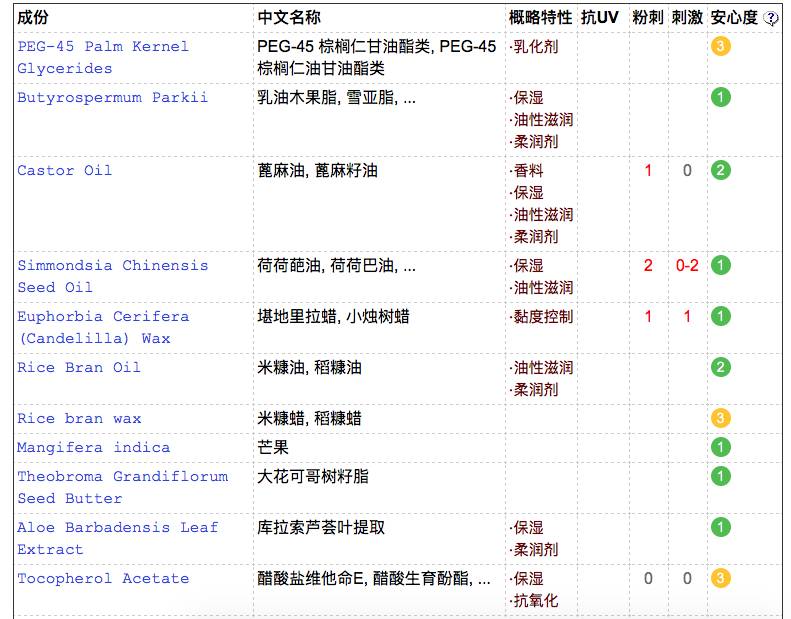Click Chinese name 堪地里拉蜡, 小烛树蜡

coord(333,317)
